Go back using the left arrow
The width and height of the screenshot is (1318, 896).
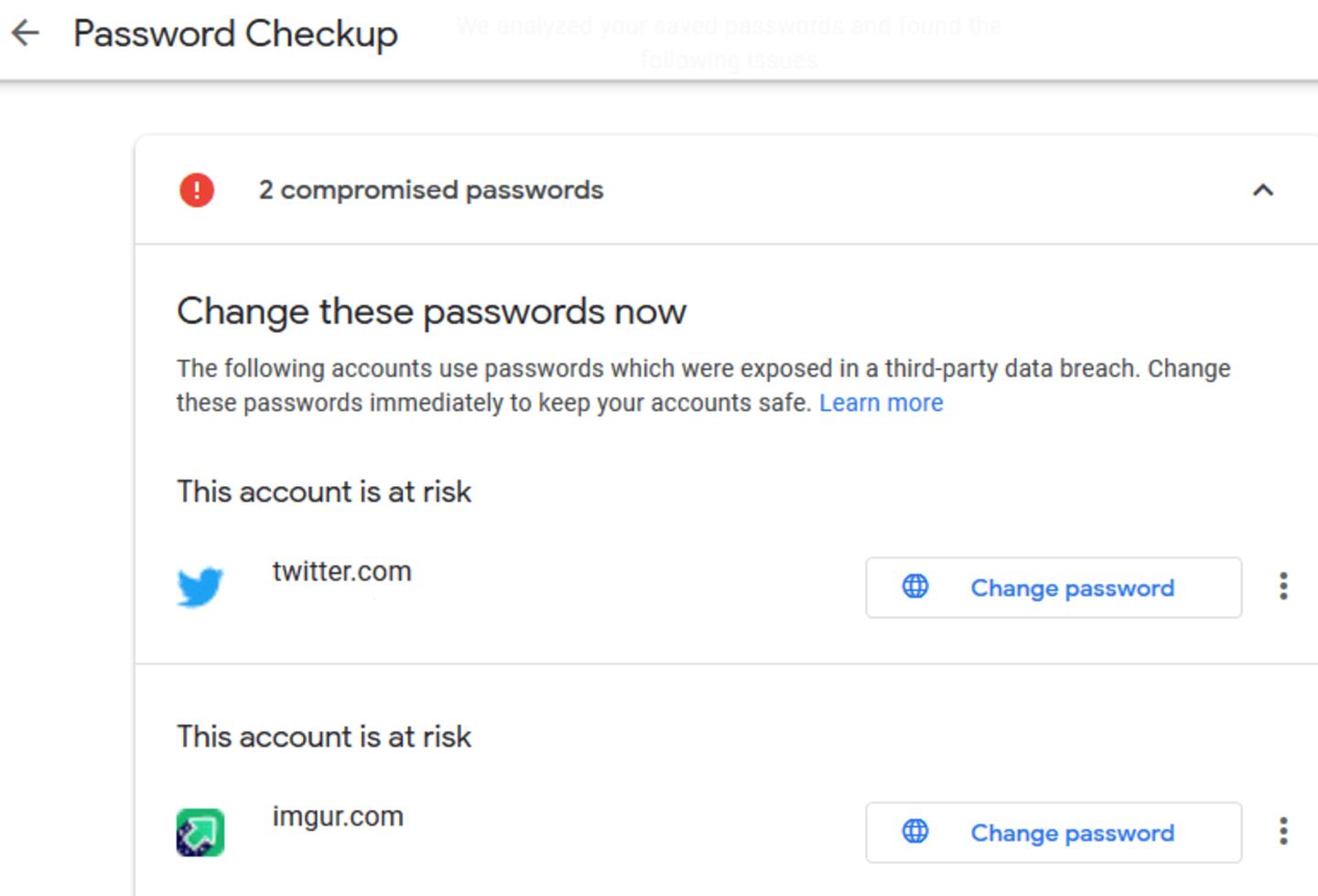pos(26,34)
